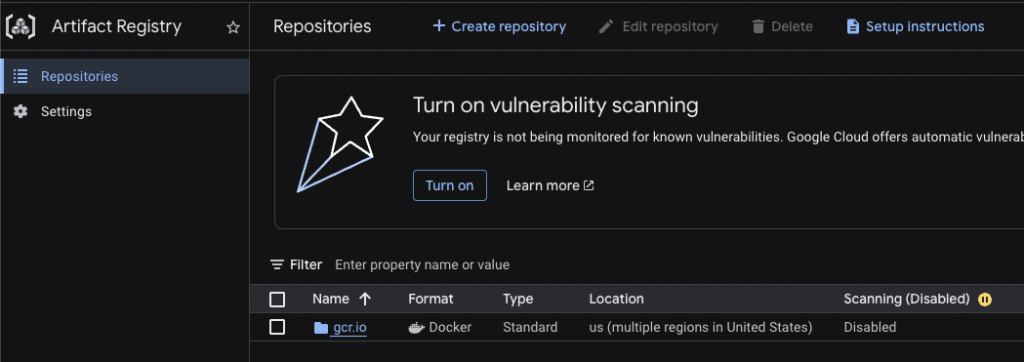Click Turn on for vulnerability scanning
1024x362 pixels.
pyautogui.click(x=450, y=186)
